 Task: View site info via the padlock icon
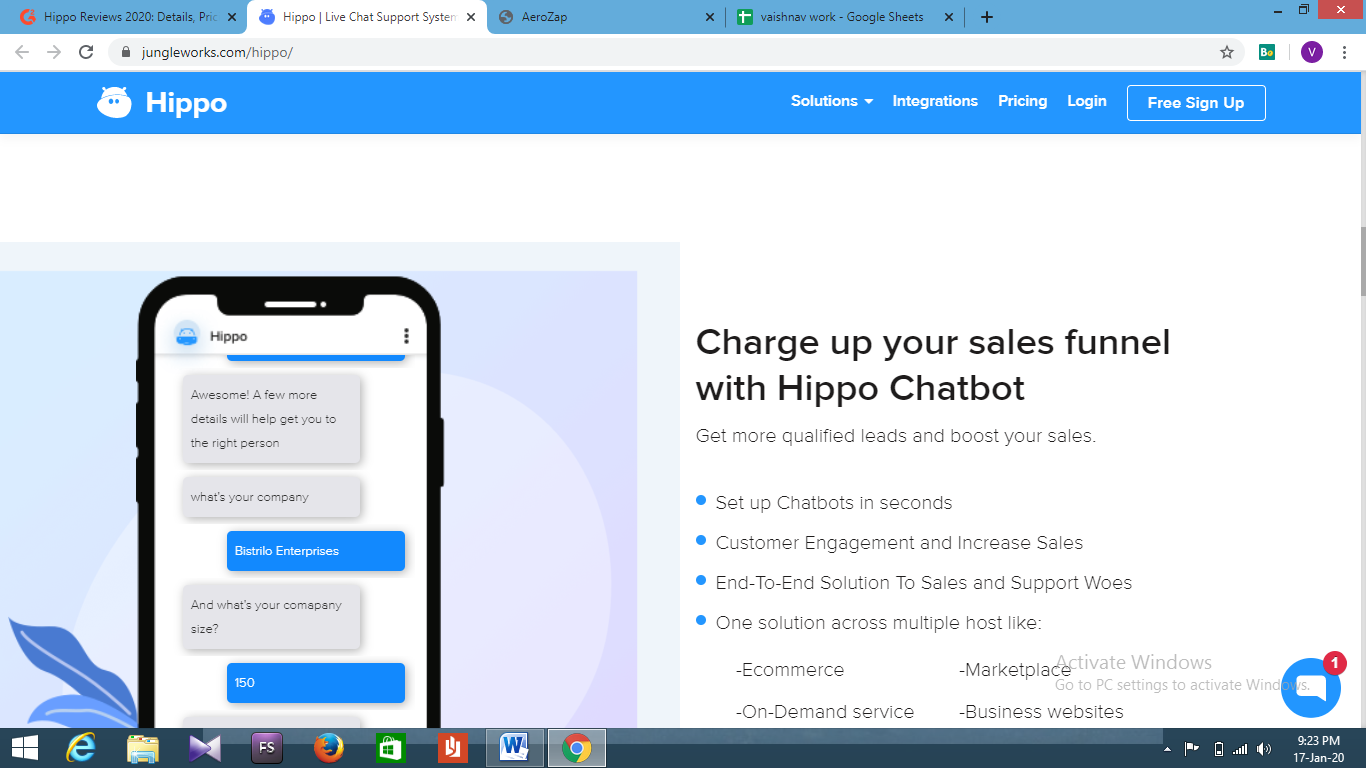(126, 52)
